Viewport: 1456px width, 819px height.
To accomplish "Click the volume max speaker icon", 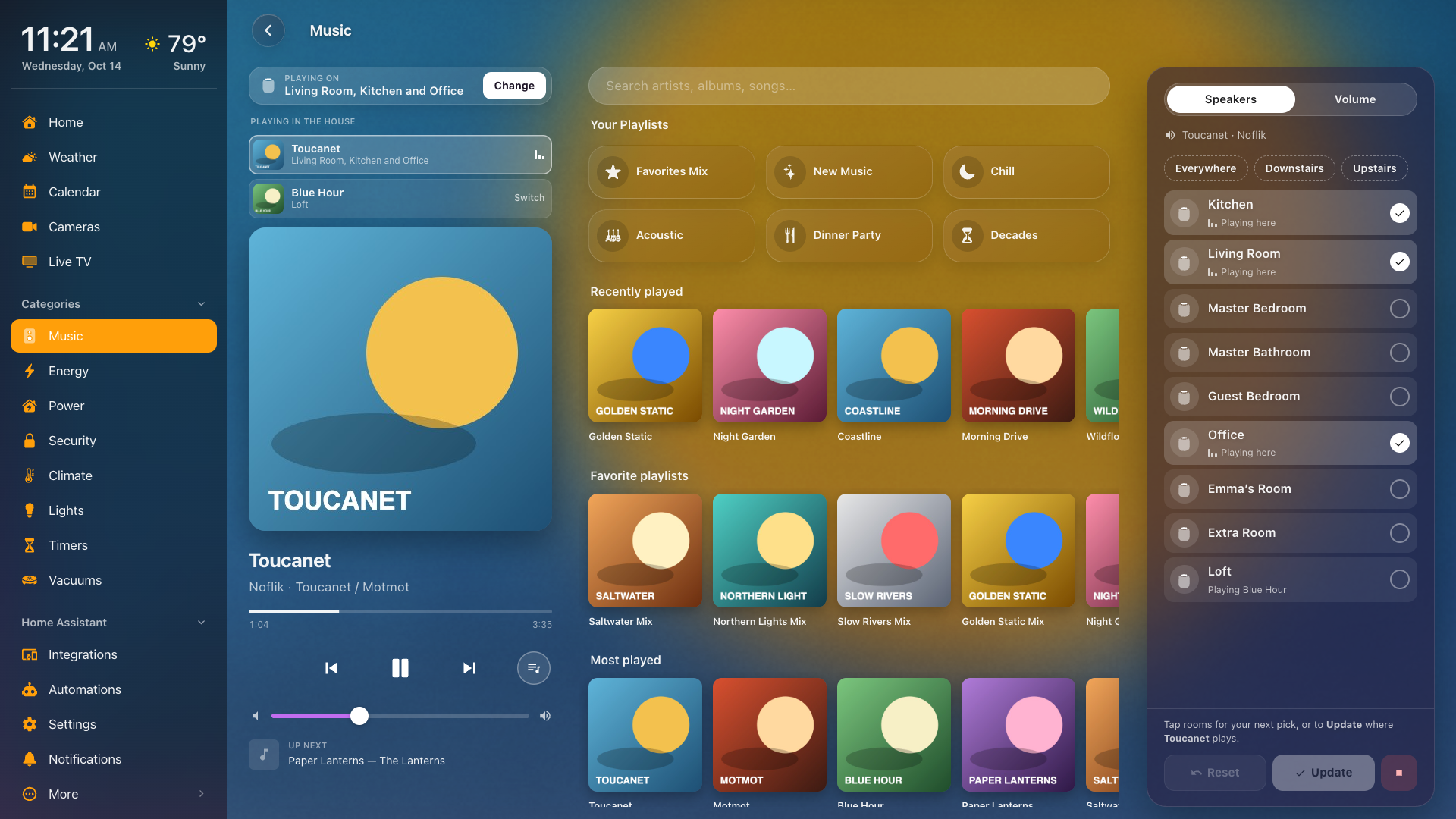I will 544,716.
